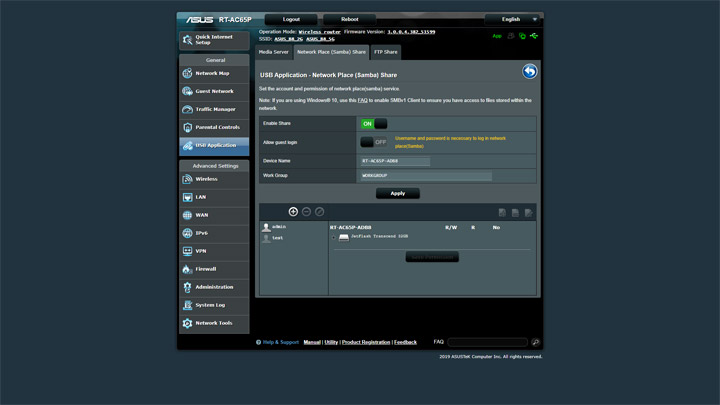Open the Wireless router operation mode link

pos(320,32)
